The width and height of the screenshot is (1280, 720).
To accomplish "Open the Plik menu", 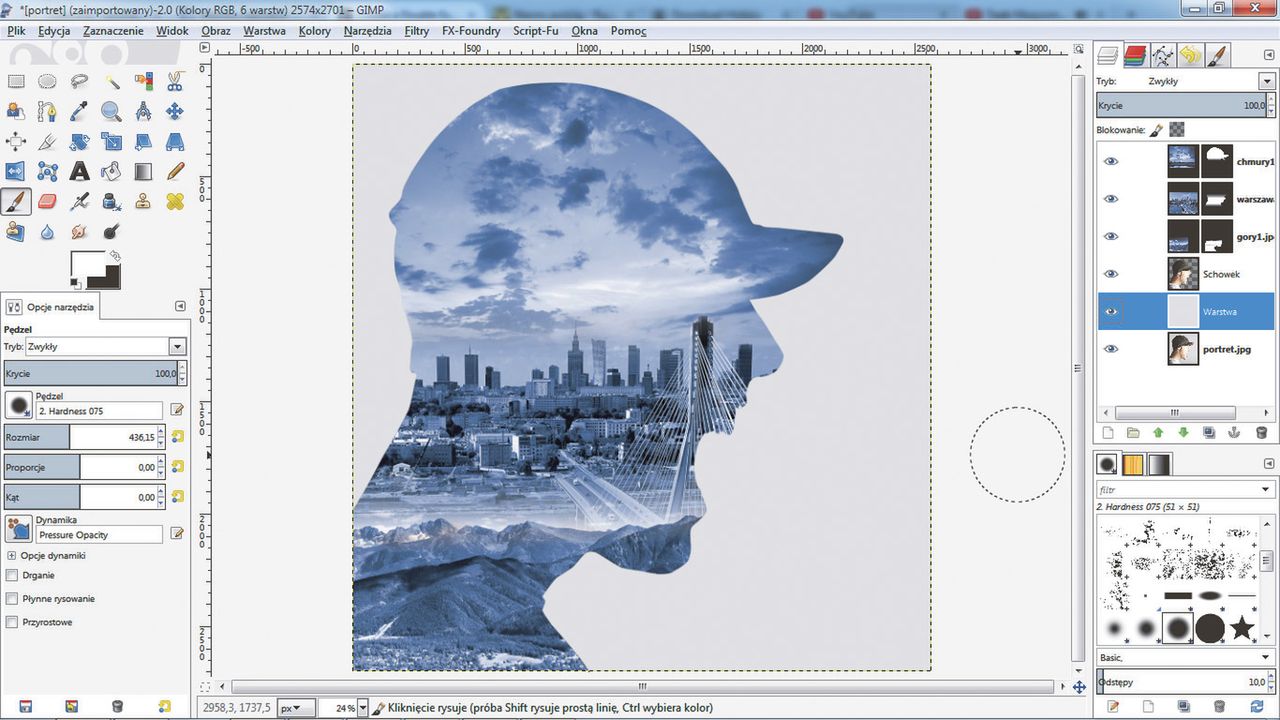I will point(16,31).
